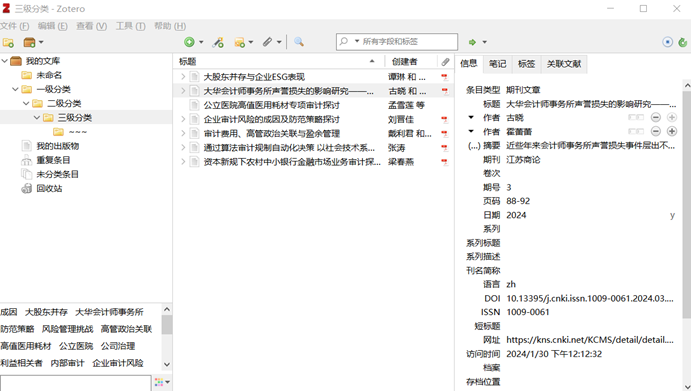Switch to the 关联文献 tab
691x391 pixels.
(x=564, y=64)
